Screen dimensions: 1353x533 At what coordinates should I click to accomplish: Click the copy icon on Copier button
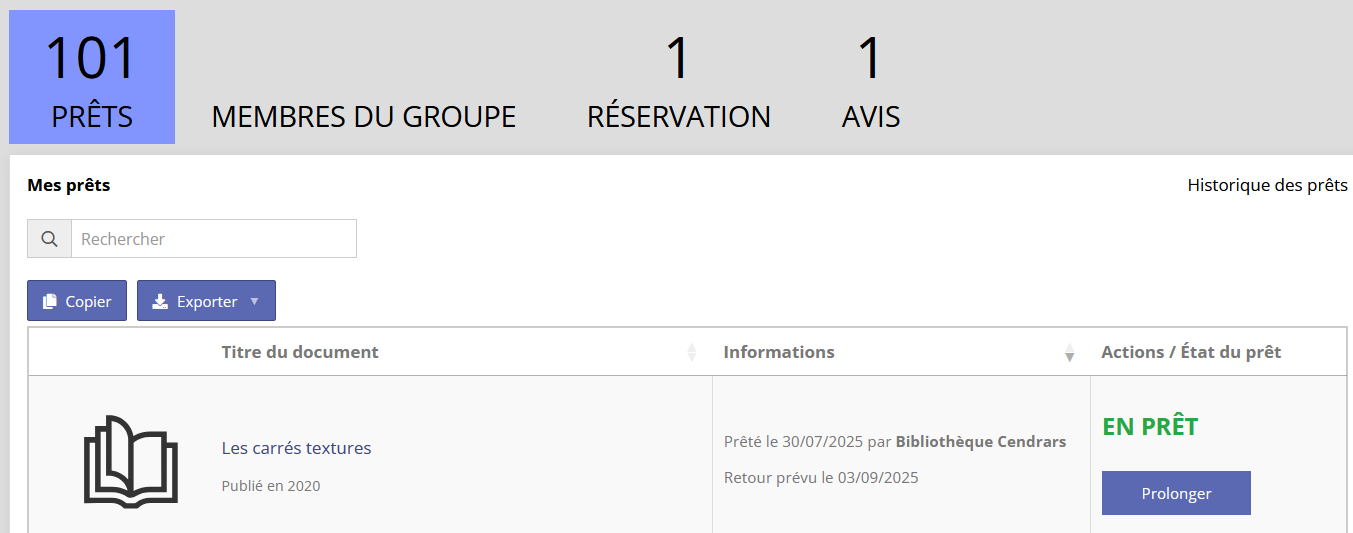click(50, 301)
